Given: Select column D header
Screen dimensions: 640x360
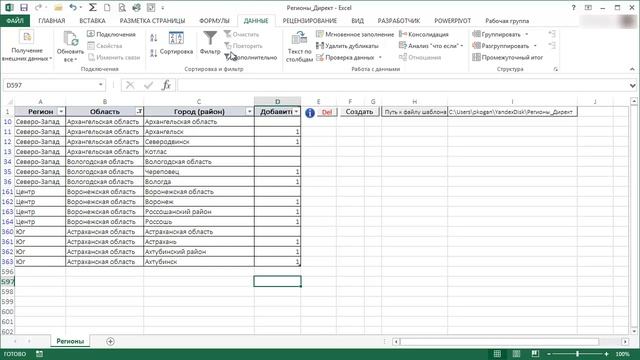Looking at the screenshot, I should (x=278, y=101).
